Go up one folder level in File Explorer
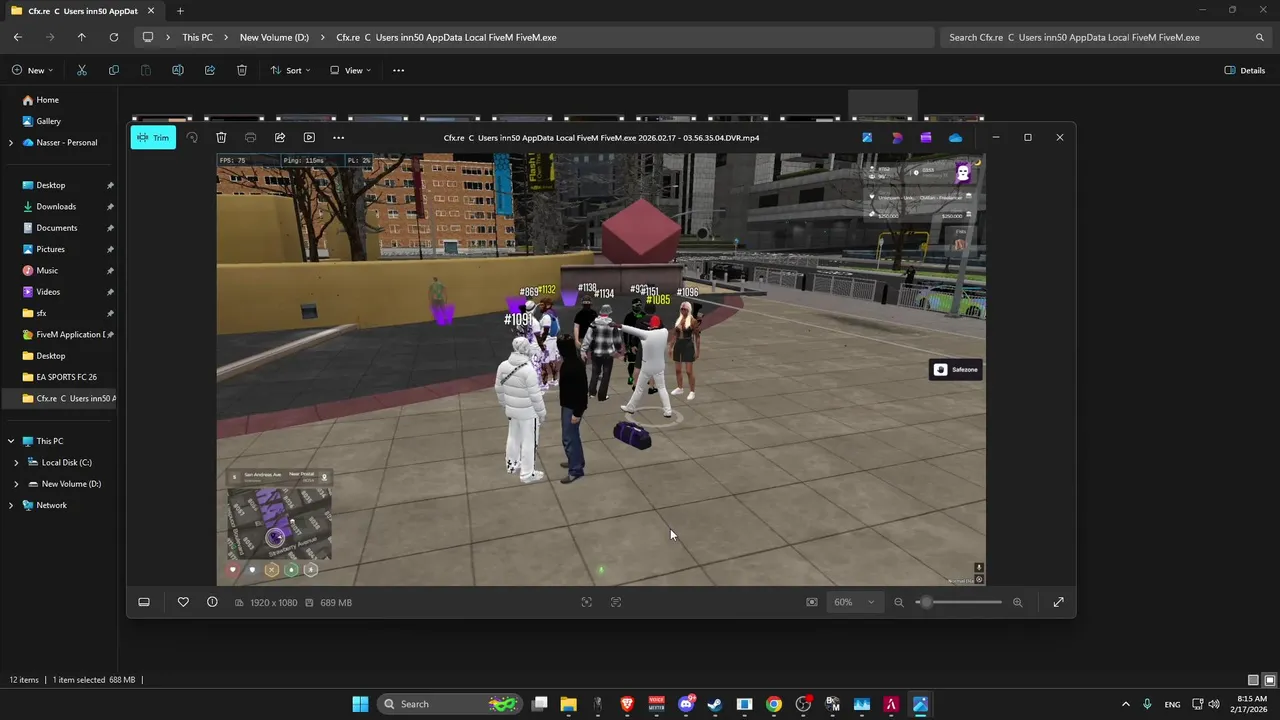This screenshot has height=720, width=1280. 81,37
